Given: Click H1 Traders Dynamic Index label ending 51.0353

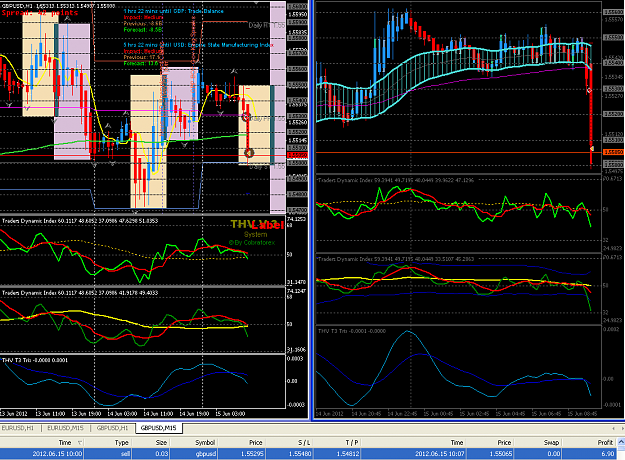Looking at the screenshot, I should pyautogui.click(x=80, y=220).
